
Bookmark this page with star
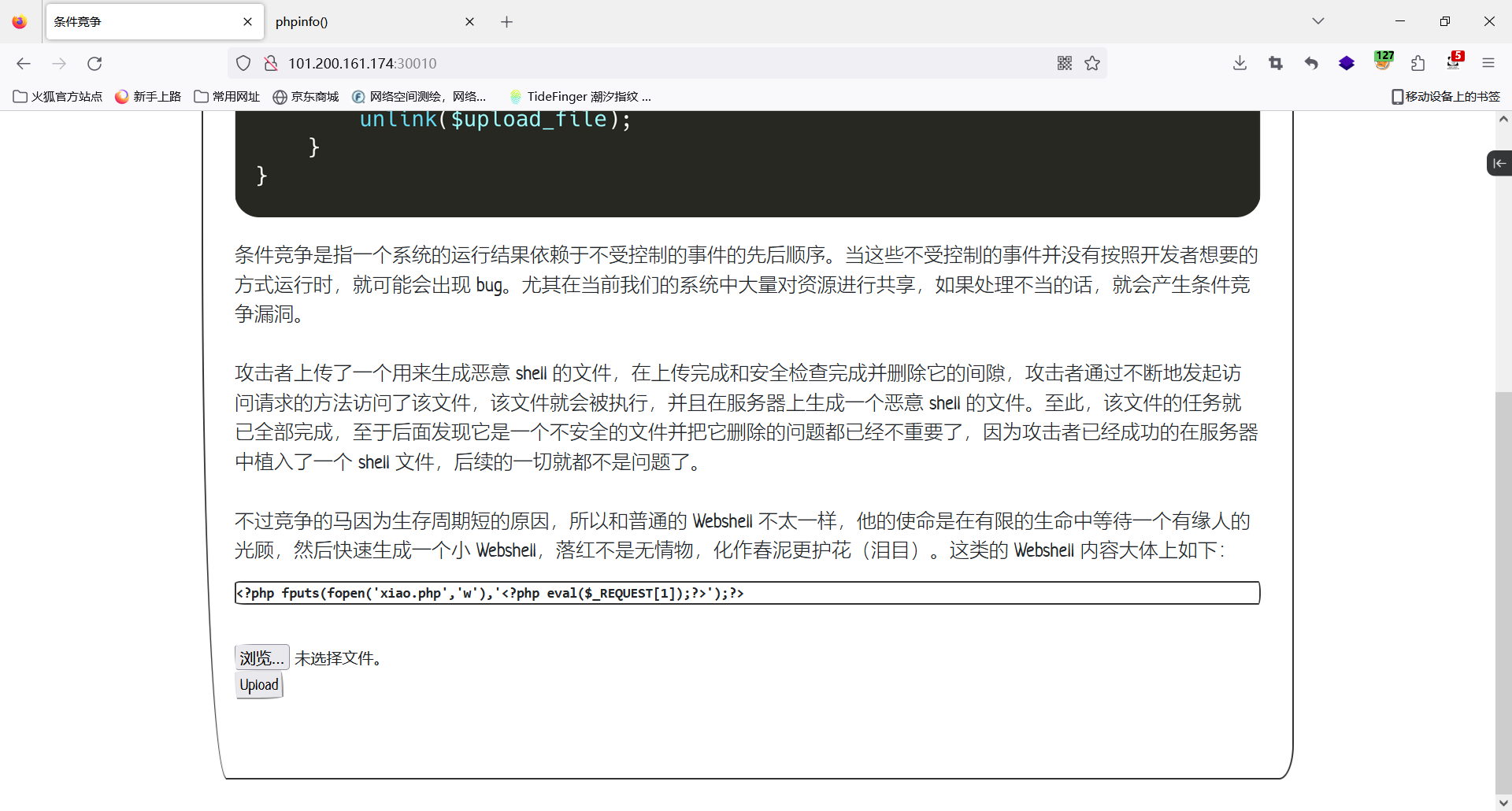pos(1092,63)
